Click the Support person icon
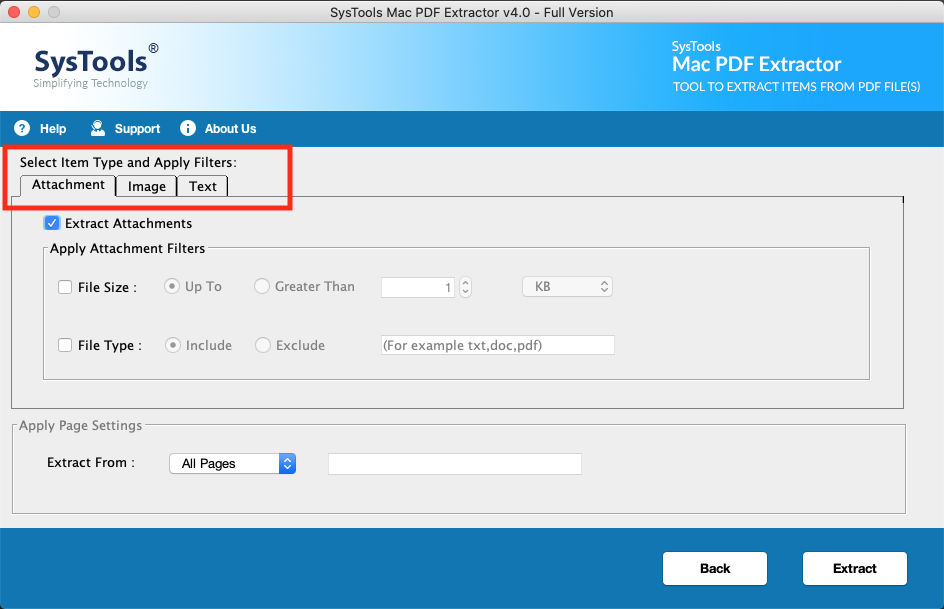 98,128
